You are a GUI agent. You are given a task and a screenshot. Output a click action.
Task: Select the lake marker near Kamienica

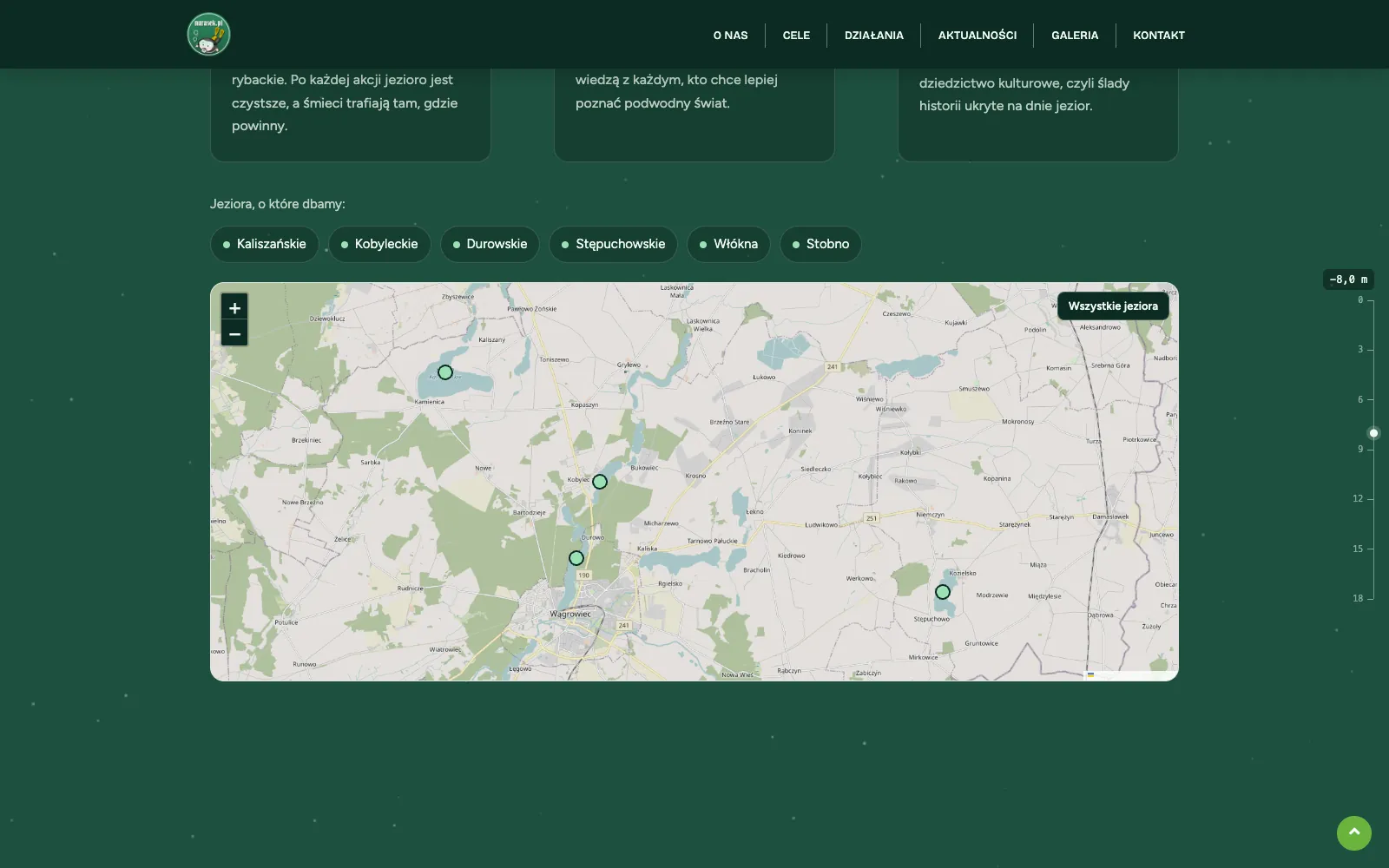click(x=445, y=372)
